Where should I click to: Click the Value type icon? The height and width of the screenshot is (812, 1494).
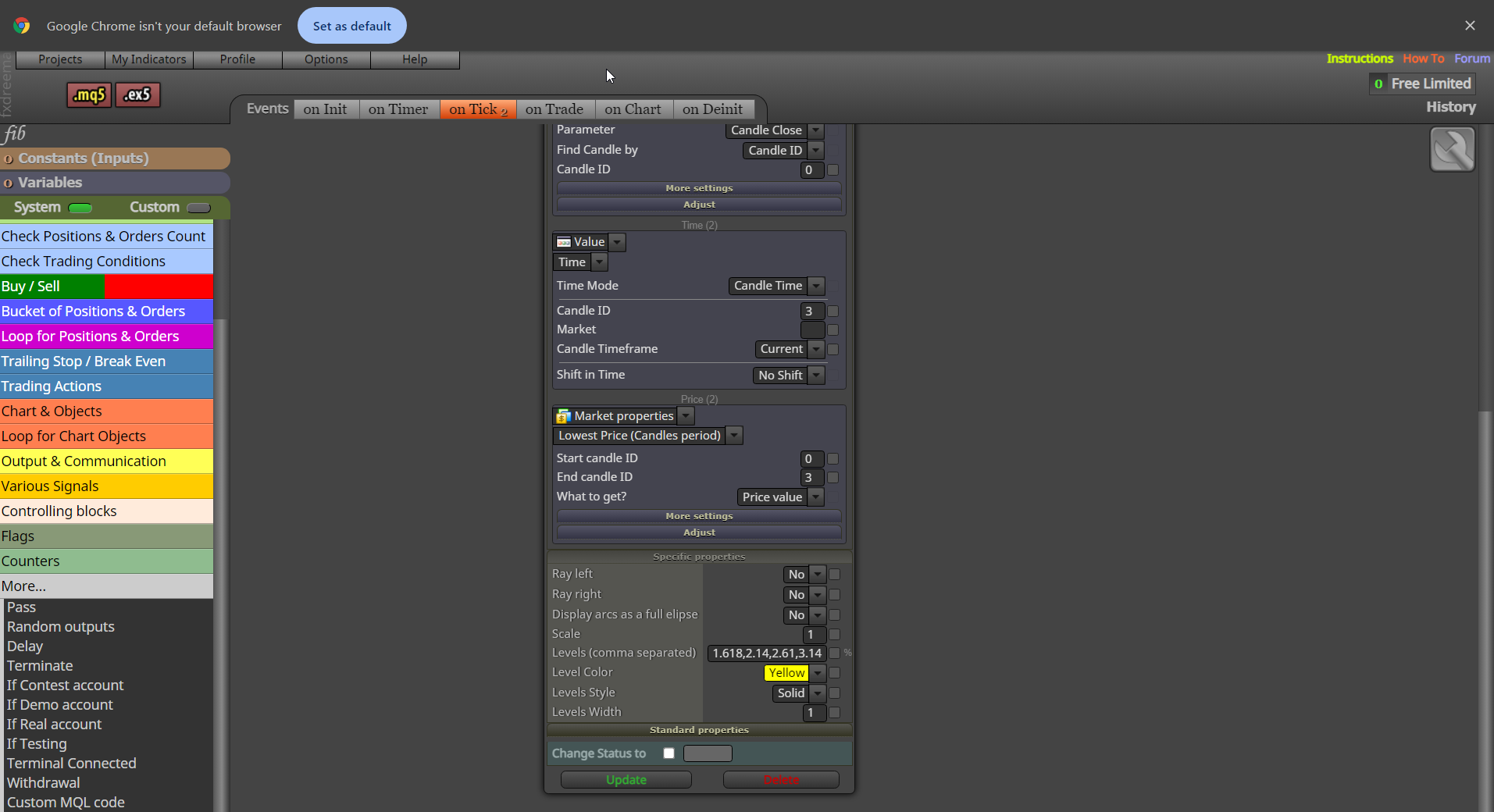coord(564,242)
